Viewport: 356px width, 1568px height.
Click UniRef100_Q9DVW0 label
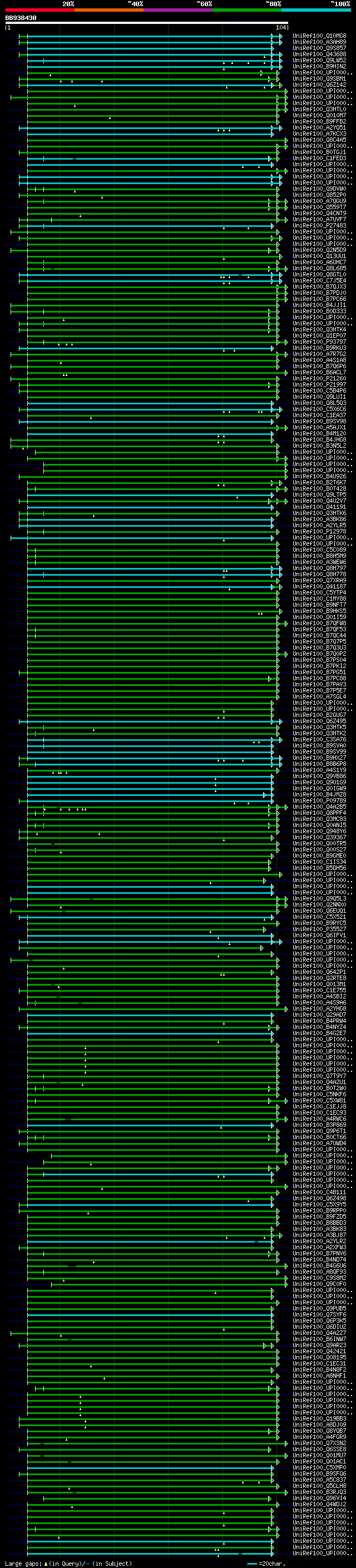[x=319, y=189]
